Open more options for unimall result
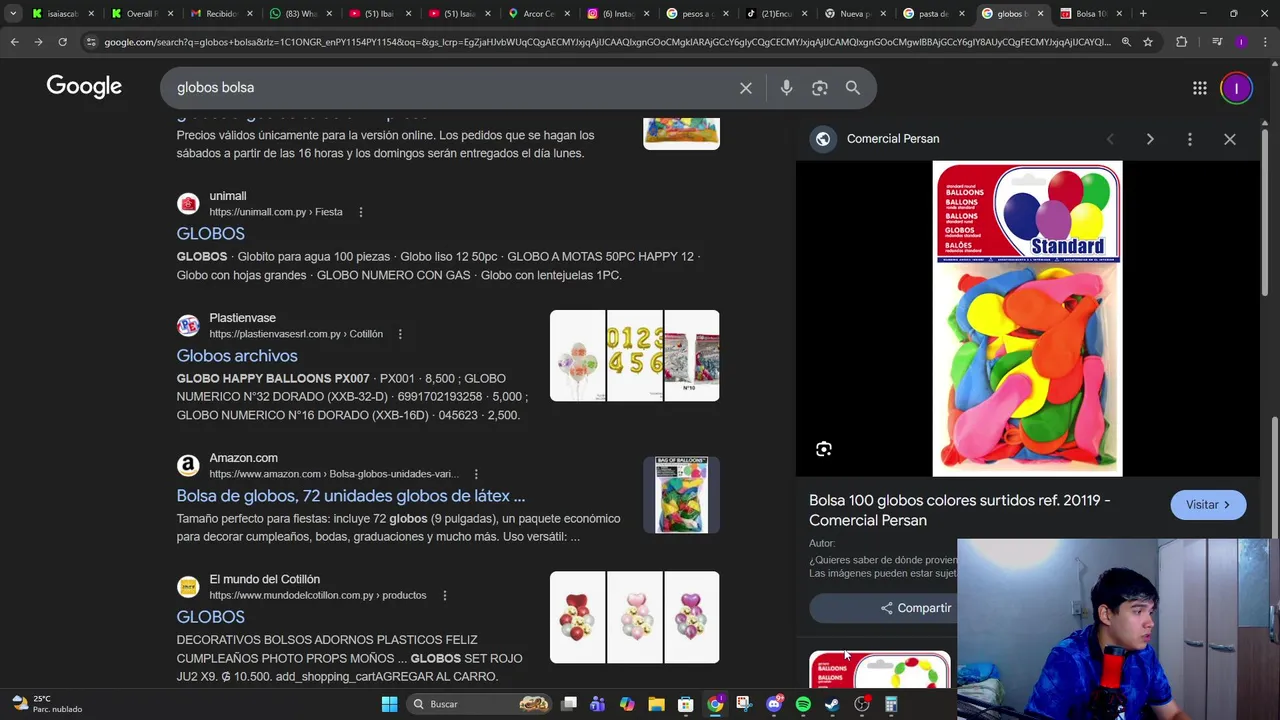The height and width of the screenshot is (720, 1280). [361, 212]
